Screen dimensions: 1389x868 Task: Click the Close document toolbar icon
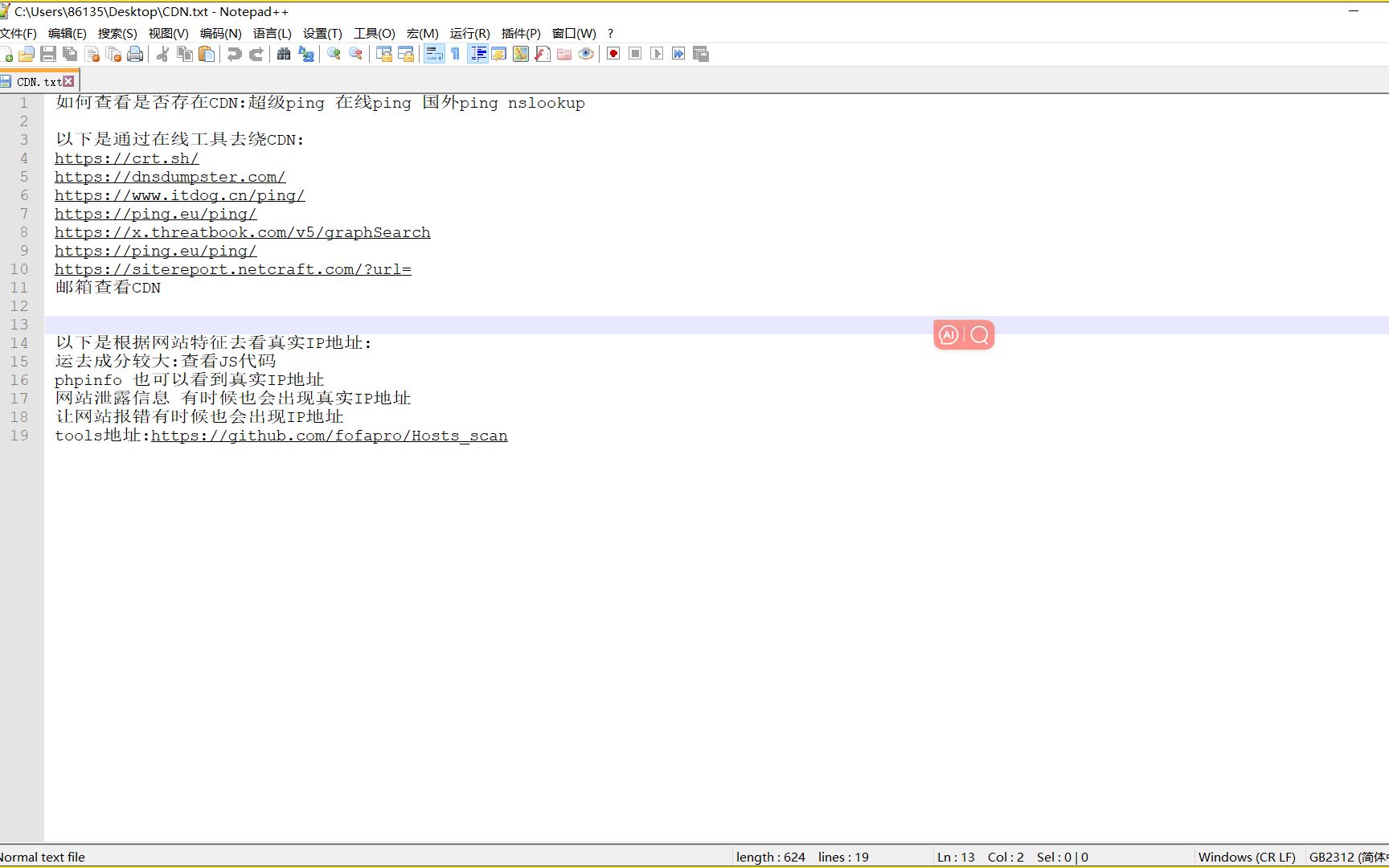point(92,54)
